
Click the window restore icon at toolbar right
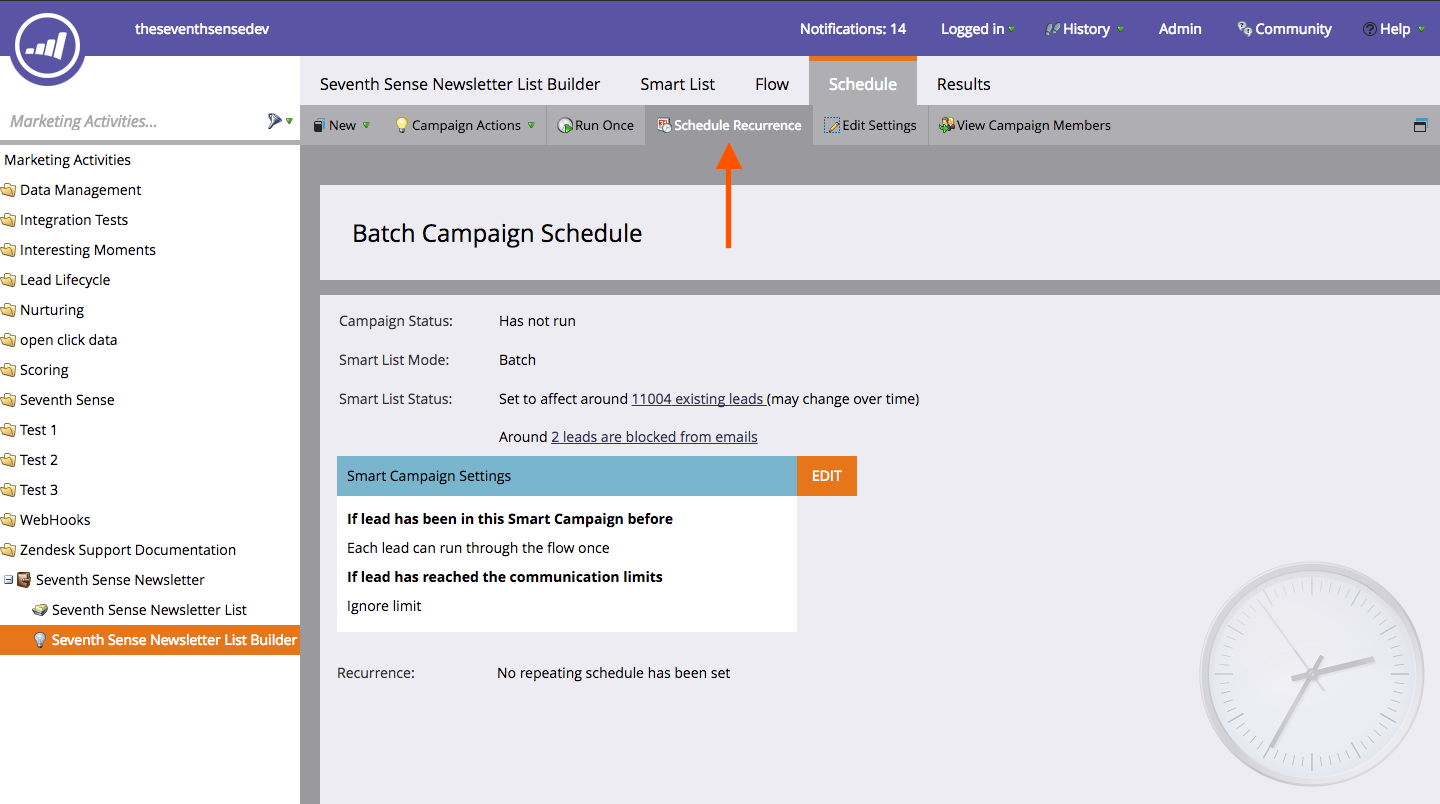pos(1420,126)
